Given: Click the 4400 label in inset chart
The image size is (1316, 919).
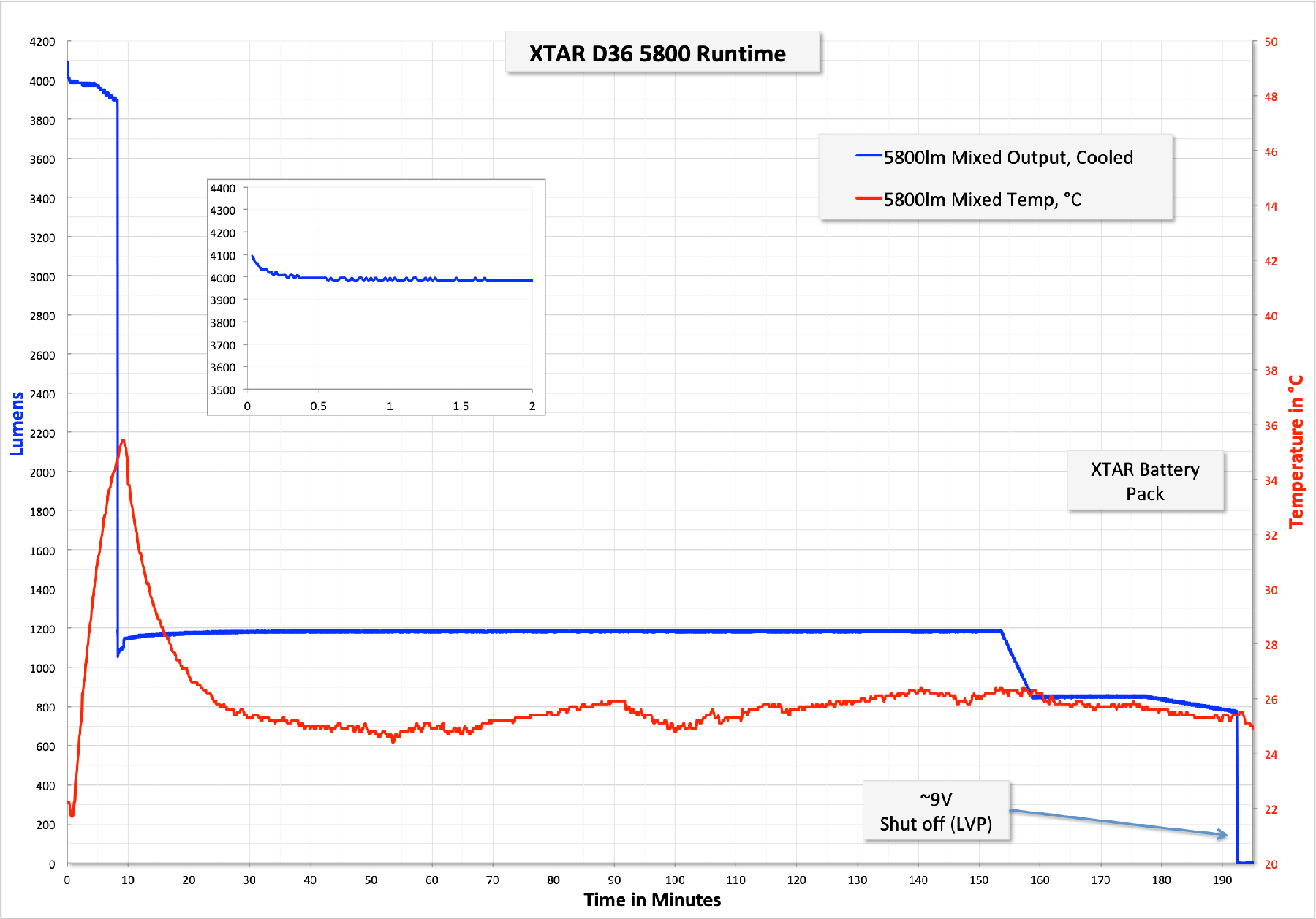Looking at the screenshot, I should click(x=223, y=188).
